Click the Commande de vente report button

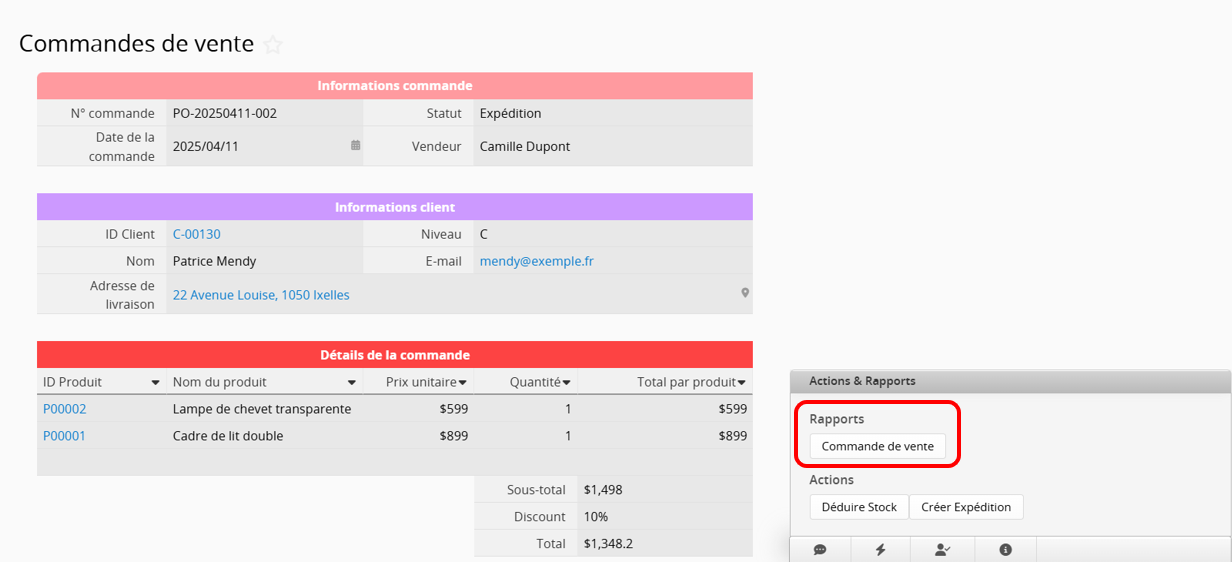(877, 447)
